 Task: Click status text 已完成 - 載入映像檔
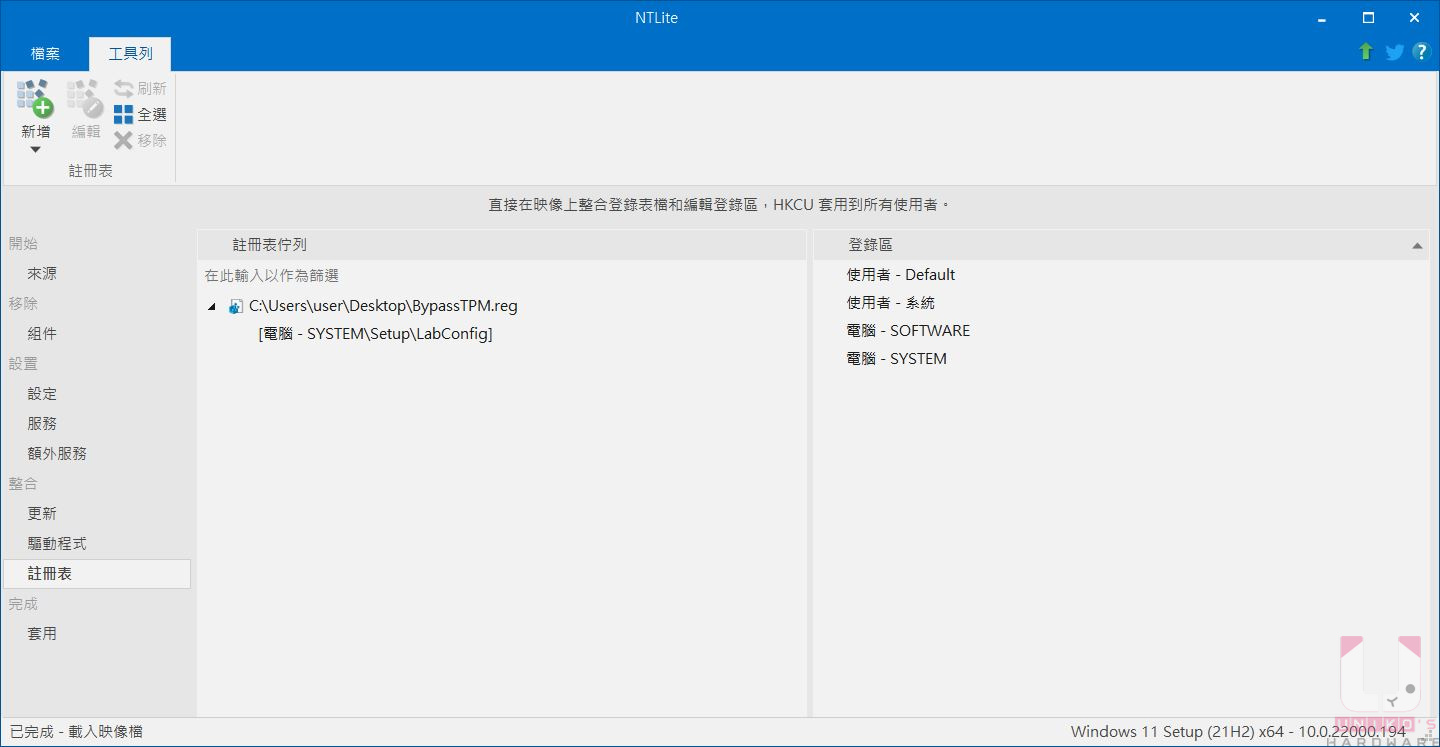(x=76, y=732)
